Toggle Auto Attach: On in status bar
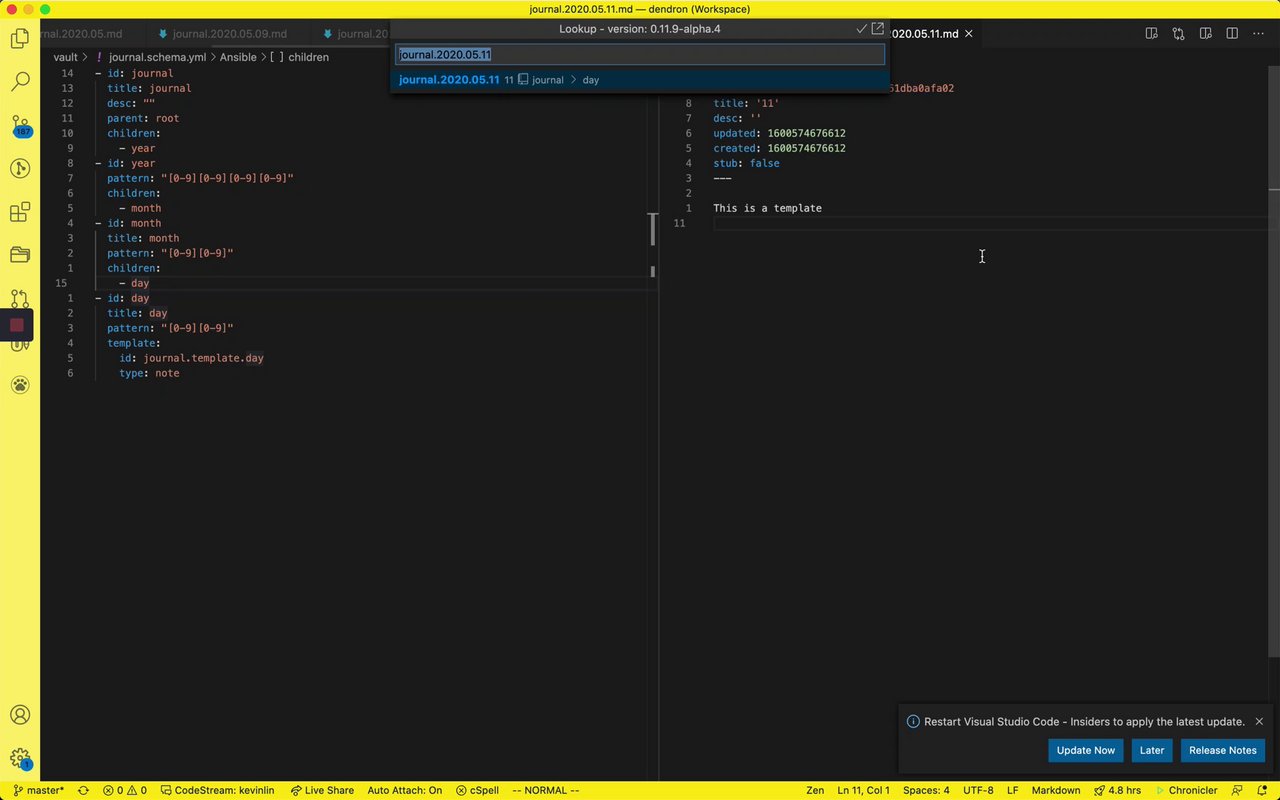Image resolution: width=1280 pixels, height=800 pixels. [x=404, y=790]
